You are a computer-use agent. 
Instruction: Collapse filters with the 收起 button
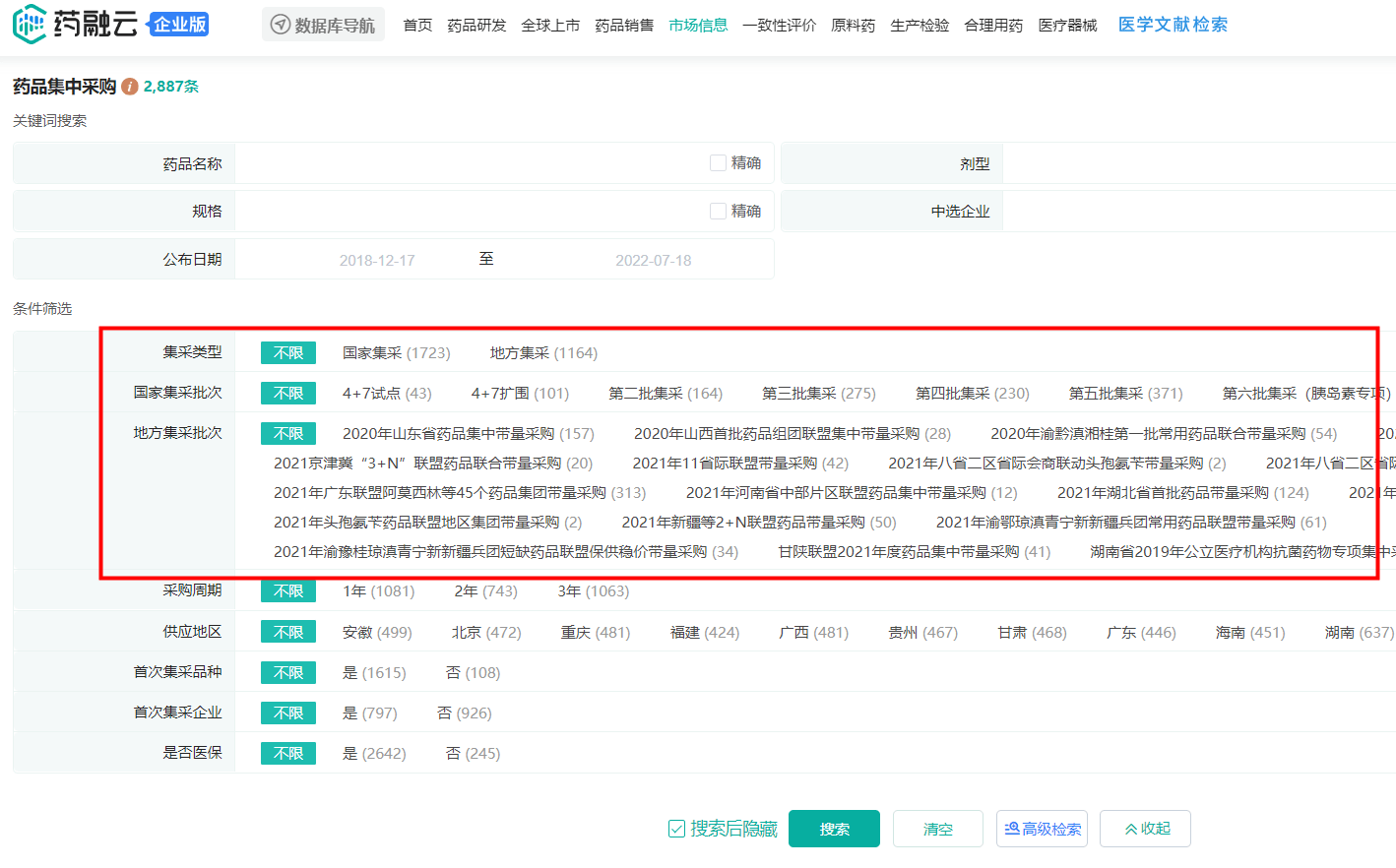(1145, 829)
